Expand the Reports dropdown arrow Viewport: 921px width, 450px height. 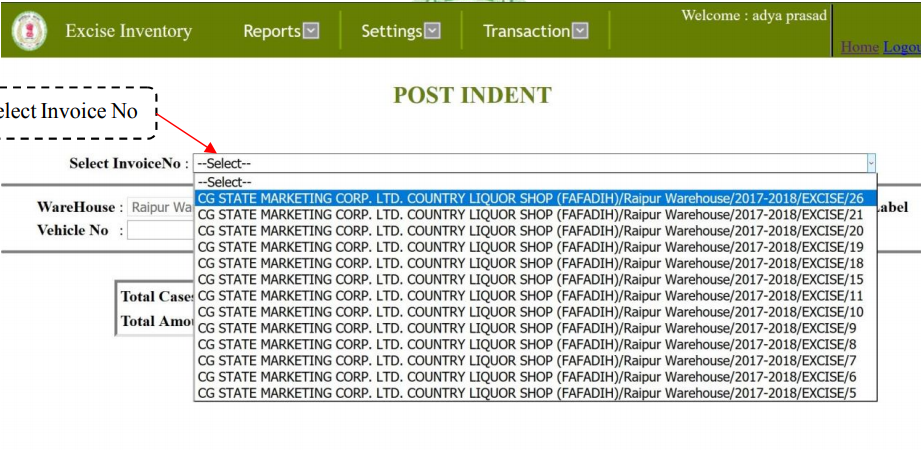point(311,31)
